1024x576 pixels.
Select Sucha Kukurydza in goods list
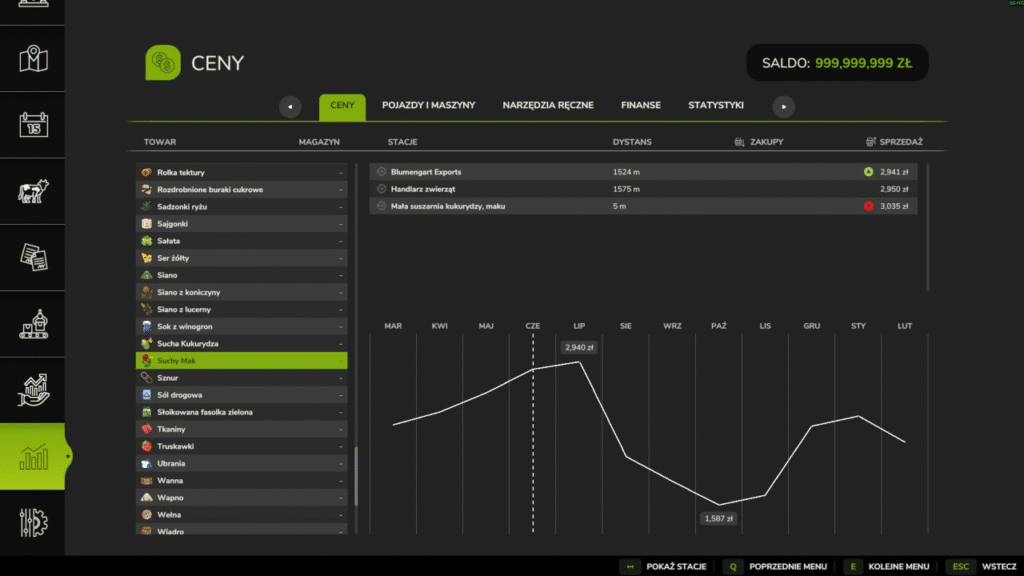point(241,343)
